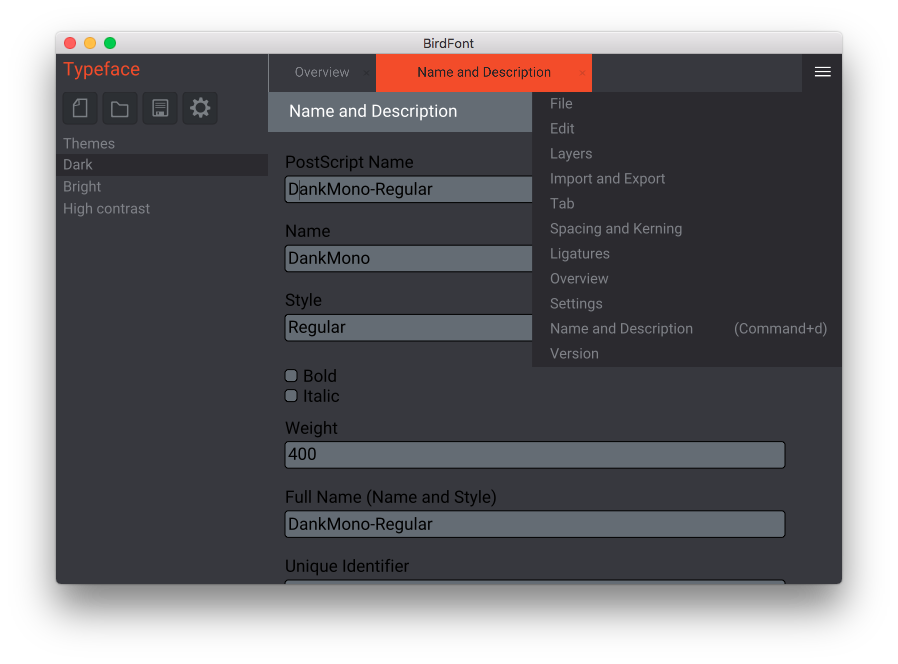Switch to the Overview tab

321,73
